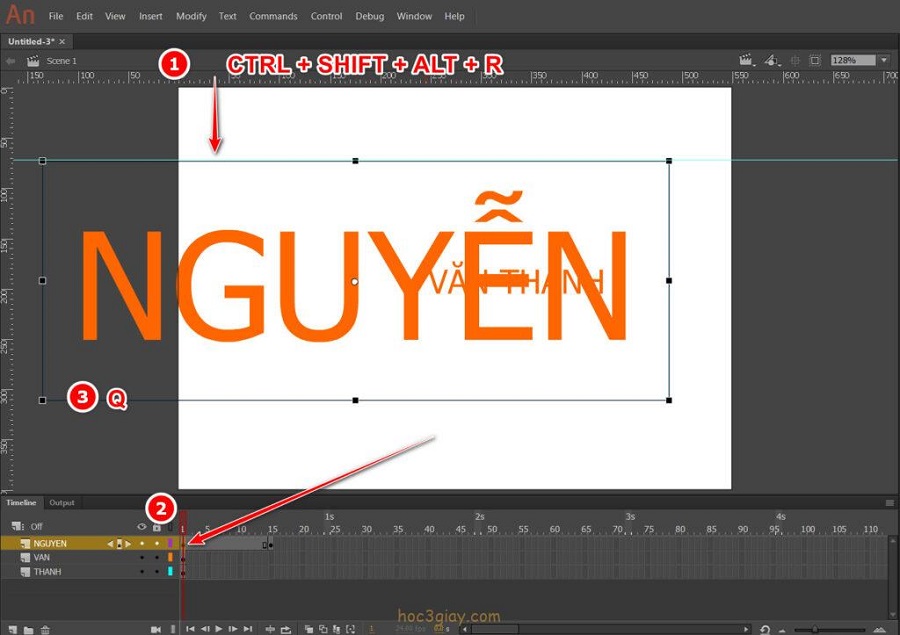Switch to the Output tab
The image size is (900, 635).
click(62, 503)
